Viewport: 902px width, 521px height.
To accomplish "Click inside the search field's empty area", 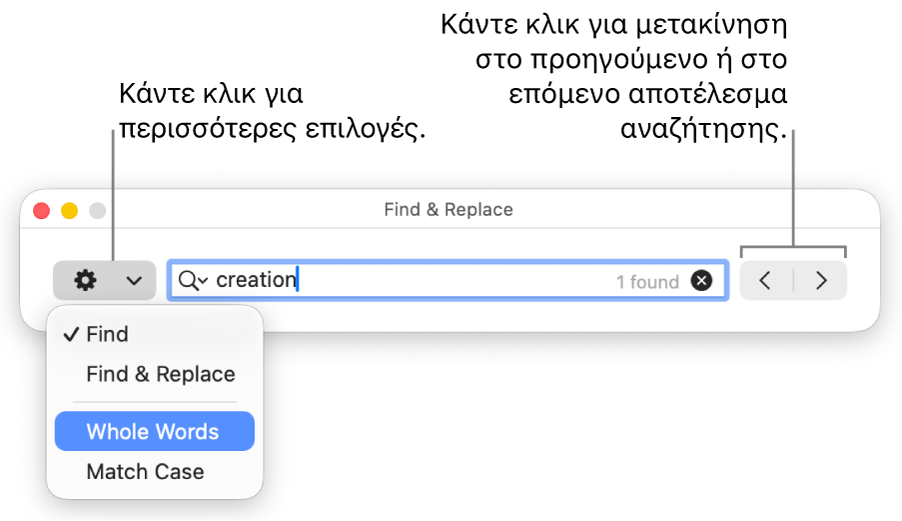I will pos(450,281).
